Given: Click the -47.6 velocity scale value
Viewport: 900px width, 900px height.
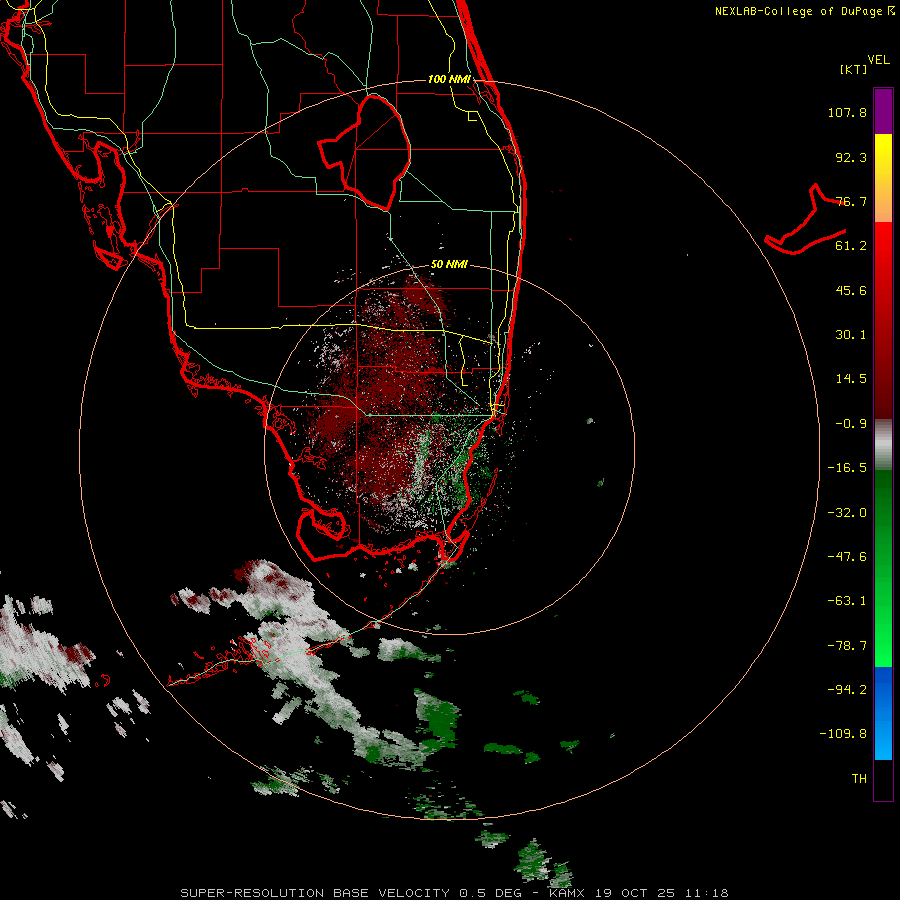Looking at the screenshot, I should [847, 557].
